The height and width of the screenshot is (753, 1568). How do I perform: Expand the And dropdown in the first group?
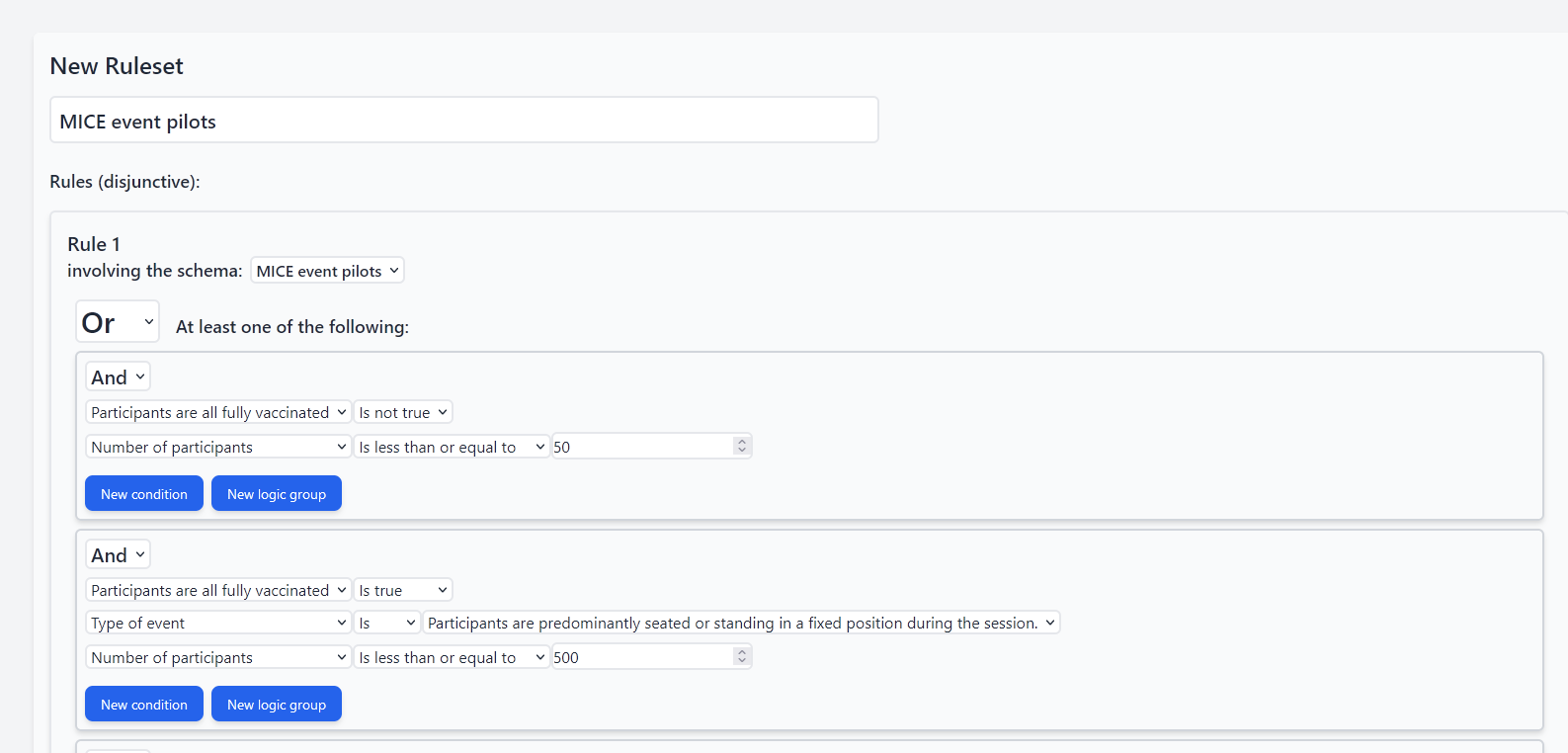(x=118, y=377)
